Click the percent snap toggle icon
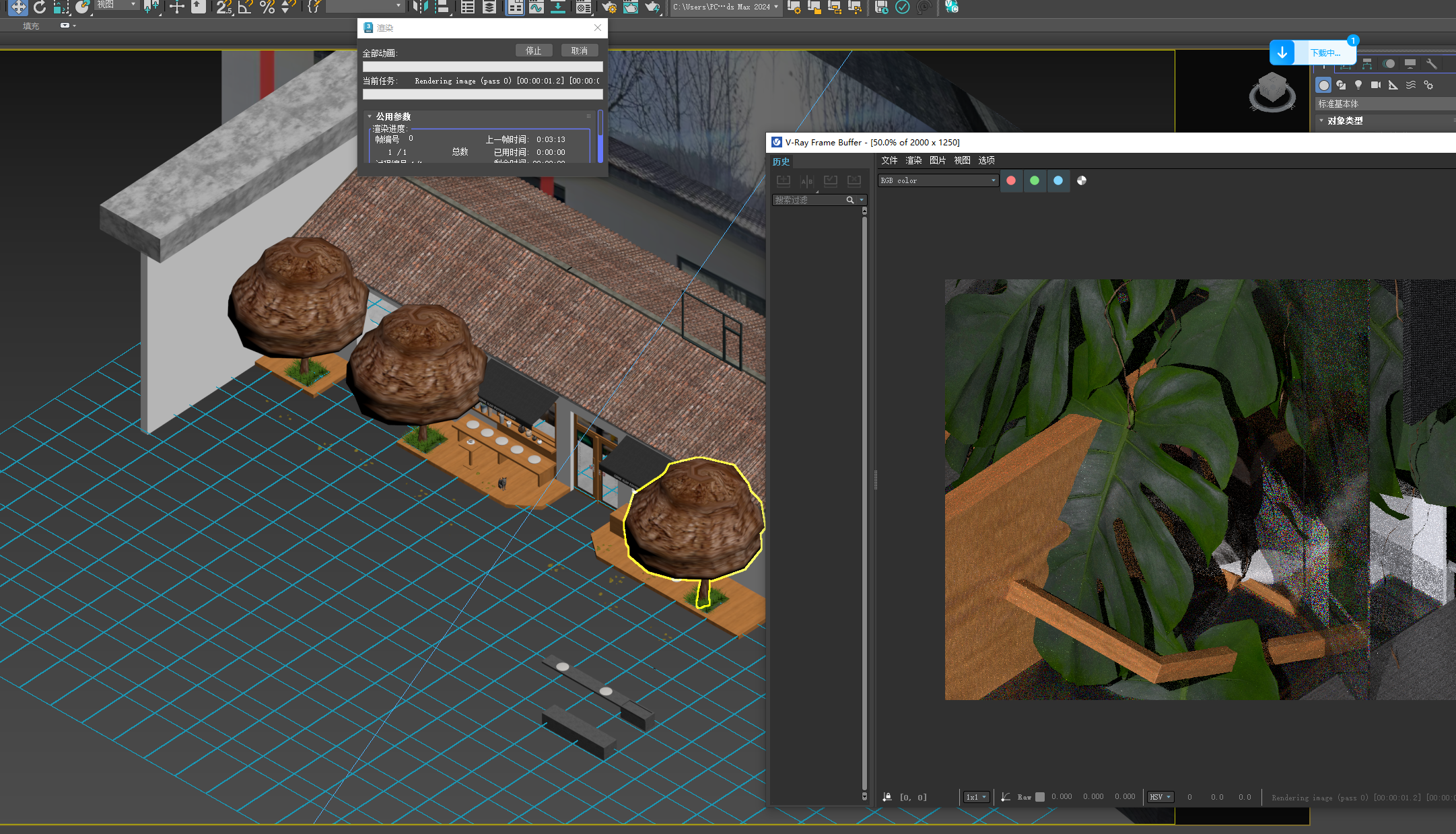This screenshot has width=1456, height=834. pos(267,7)
